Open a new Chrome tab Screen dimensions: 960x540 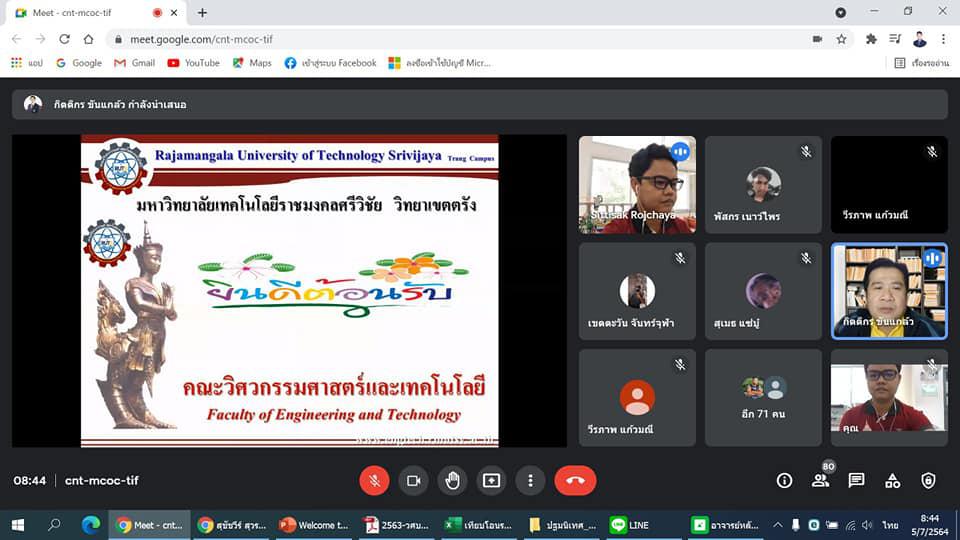pos(202,12)
